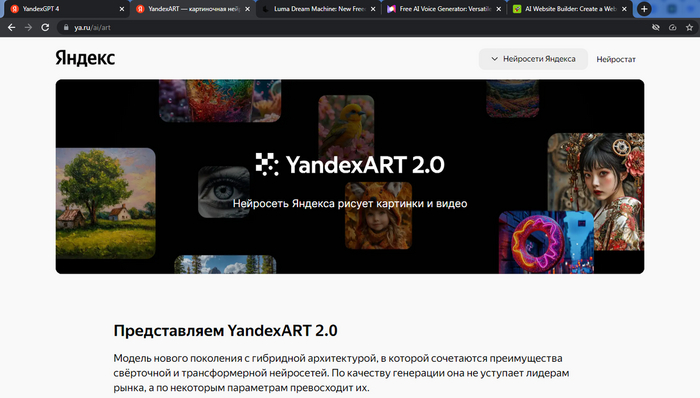The height and width of the screenshot is (398, 700).
Task: Go back to the previous page
Action: (x=12, y=27)
